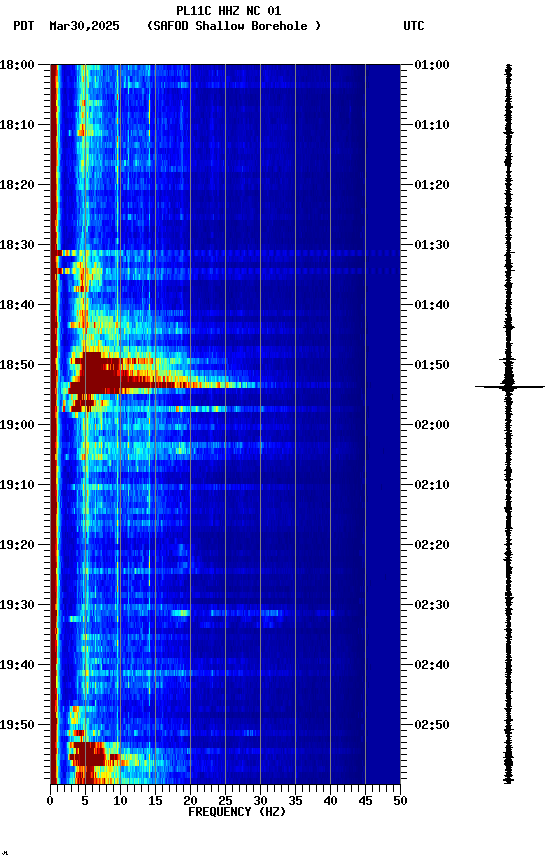The width and height of the screenshot is (552, 864).
Task: Click the 18:40 PDT time label
Action: pos(17,305)
